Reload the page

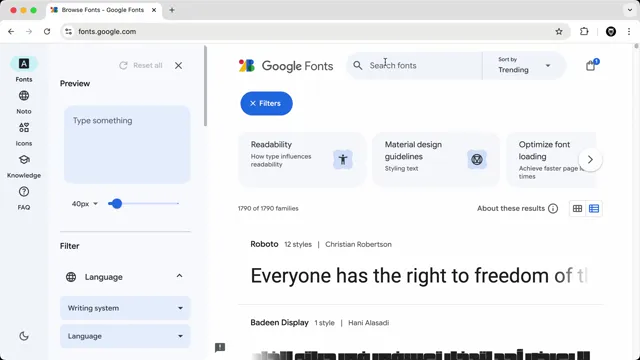point(47,31)
